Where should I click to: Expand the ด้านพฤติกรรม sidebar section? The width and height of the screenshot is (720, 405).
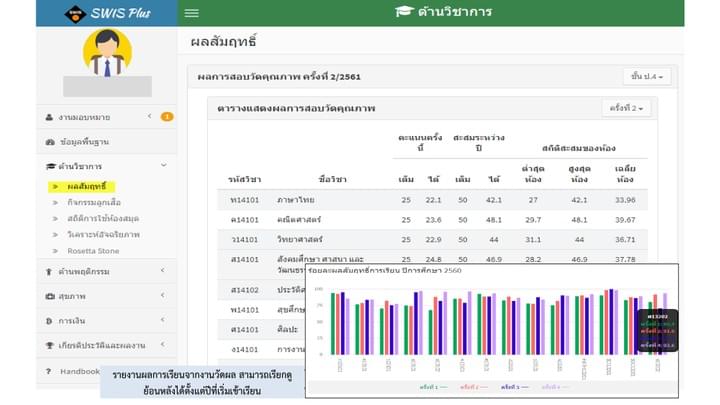(x=163, y=272)
